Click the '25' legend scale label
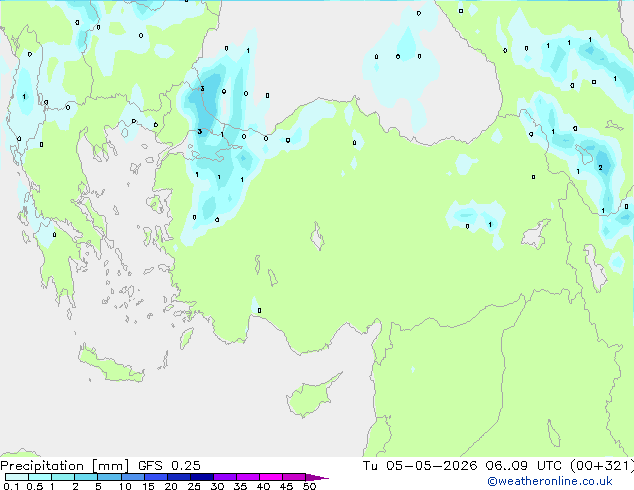 coord(194,486)
